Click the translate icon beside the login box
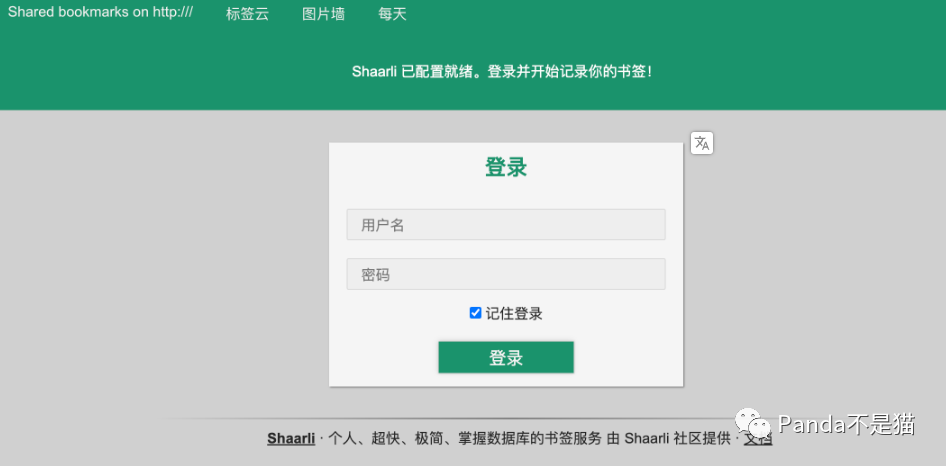The height and width of the screenshot is (466, 946). coord(702,143)
